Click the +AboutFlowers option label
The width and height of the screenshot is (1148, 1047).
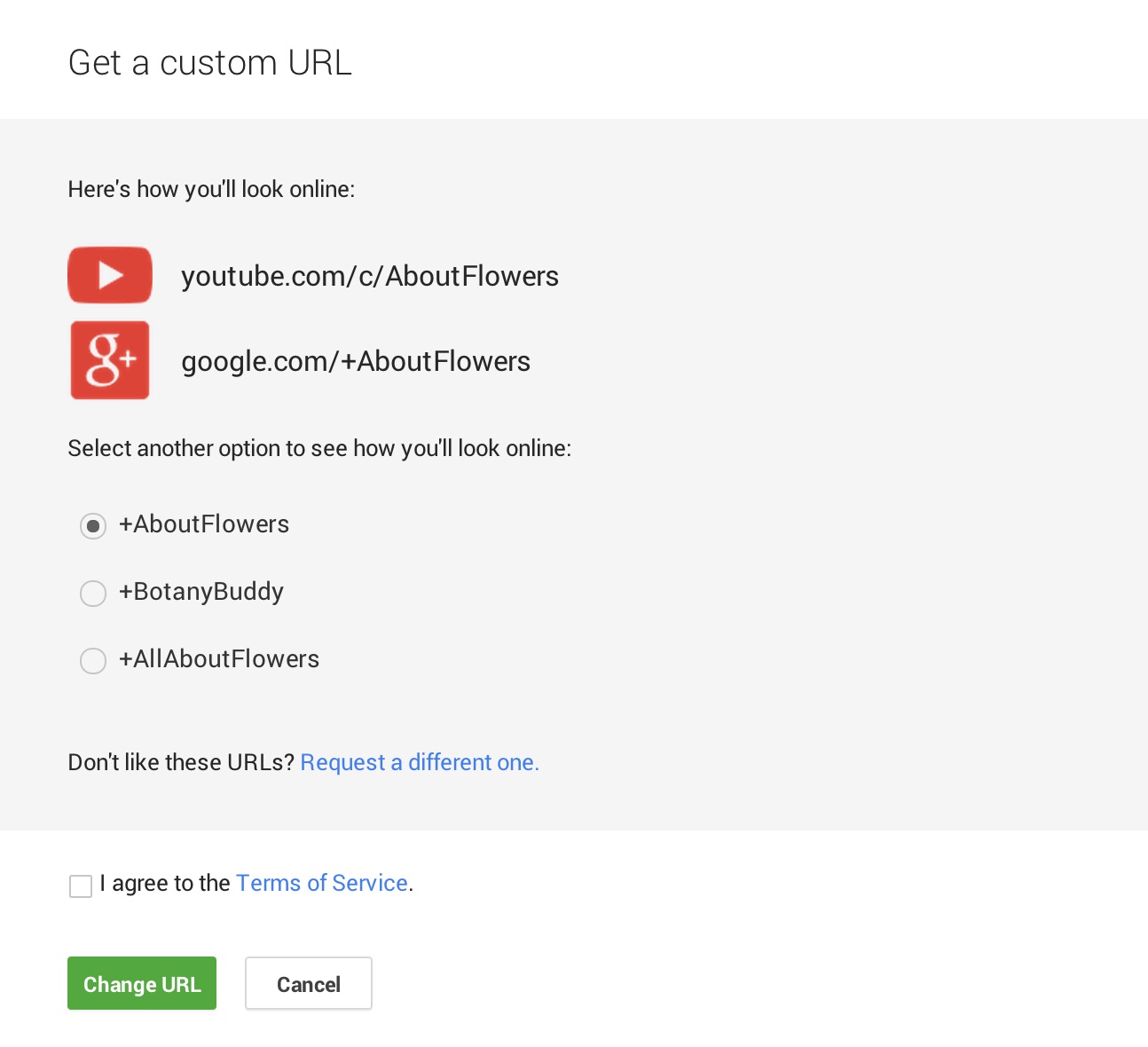click(x=204, y=524)
